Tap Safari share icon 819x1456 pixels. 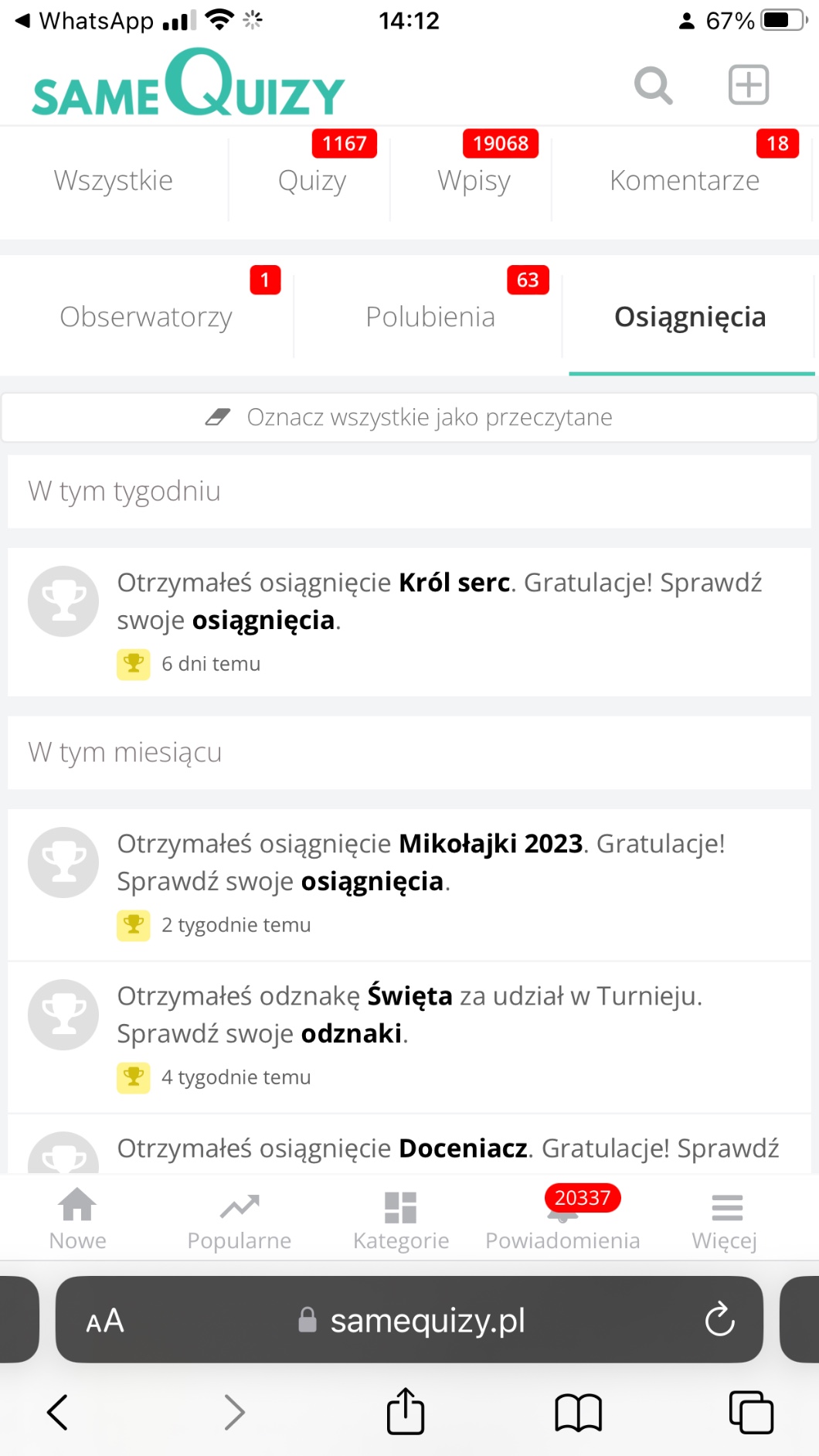point(406,1411)
